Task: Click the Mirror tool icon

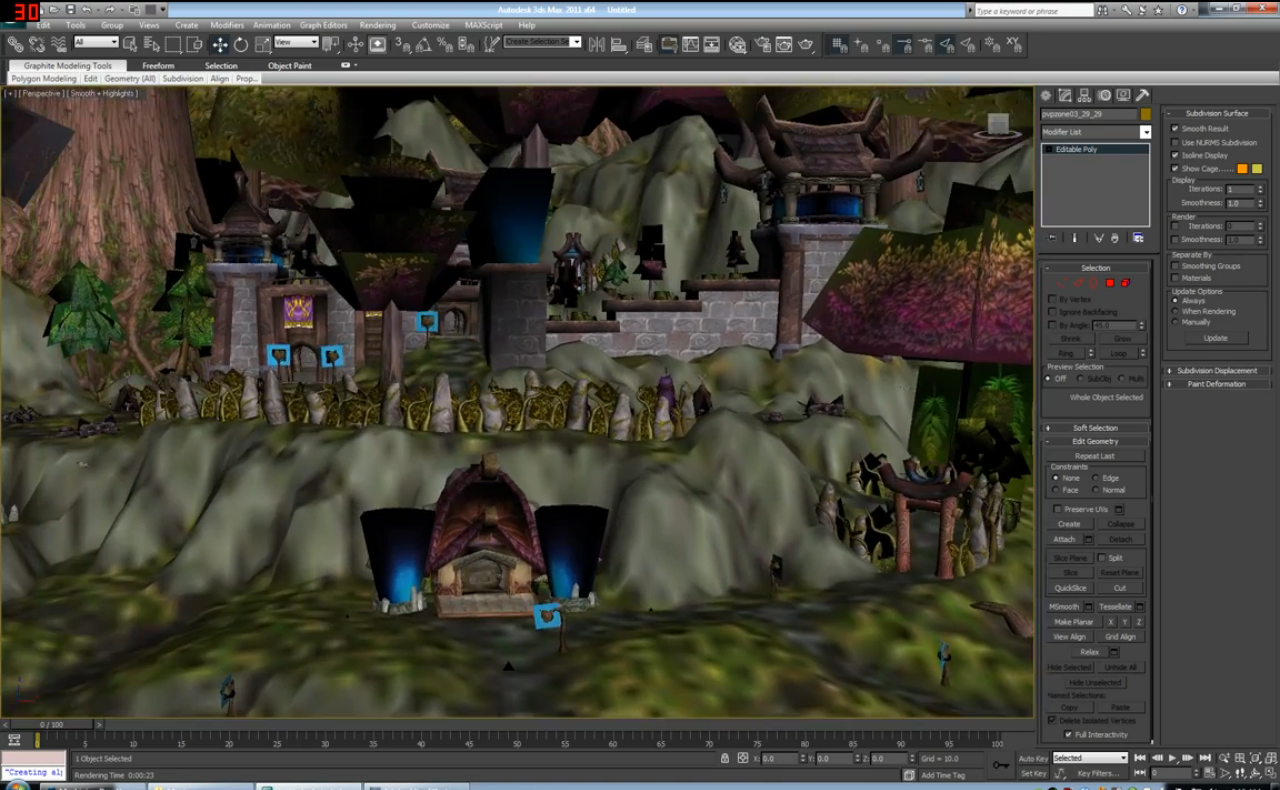Action: point(597,45)
